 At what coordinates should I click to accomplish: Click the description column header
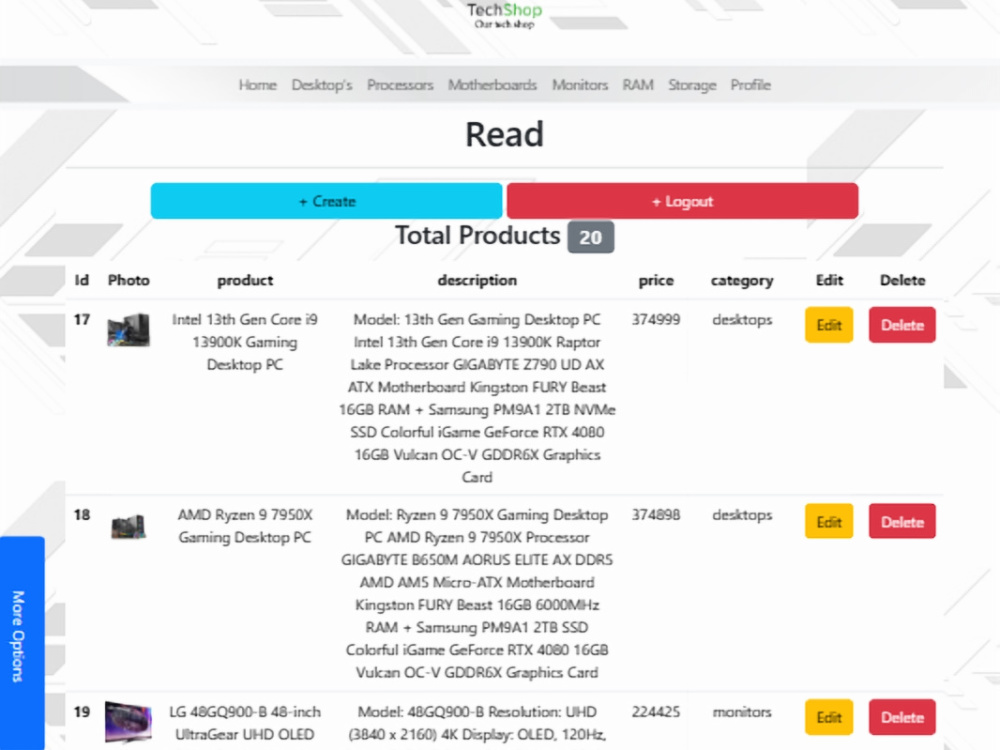tap(477, 281)
